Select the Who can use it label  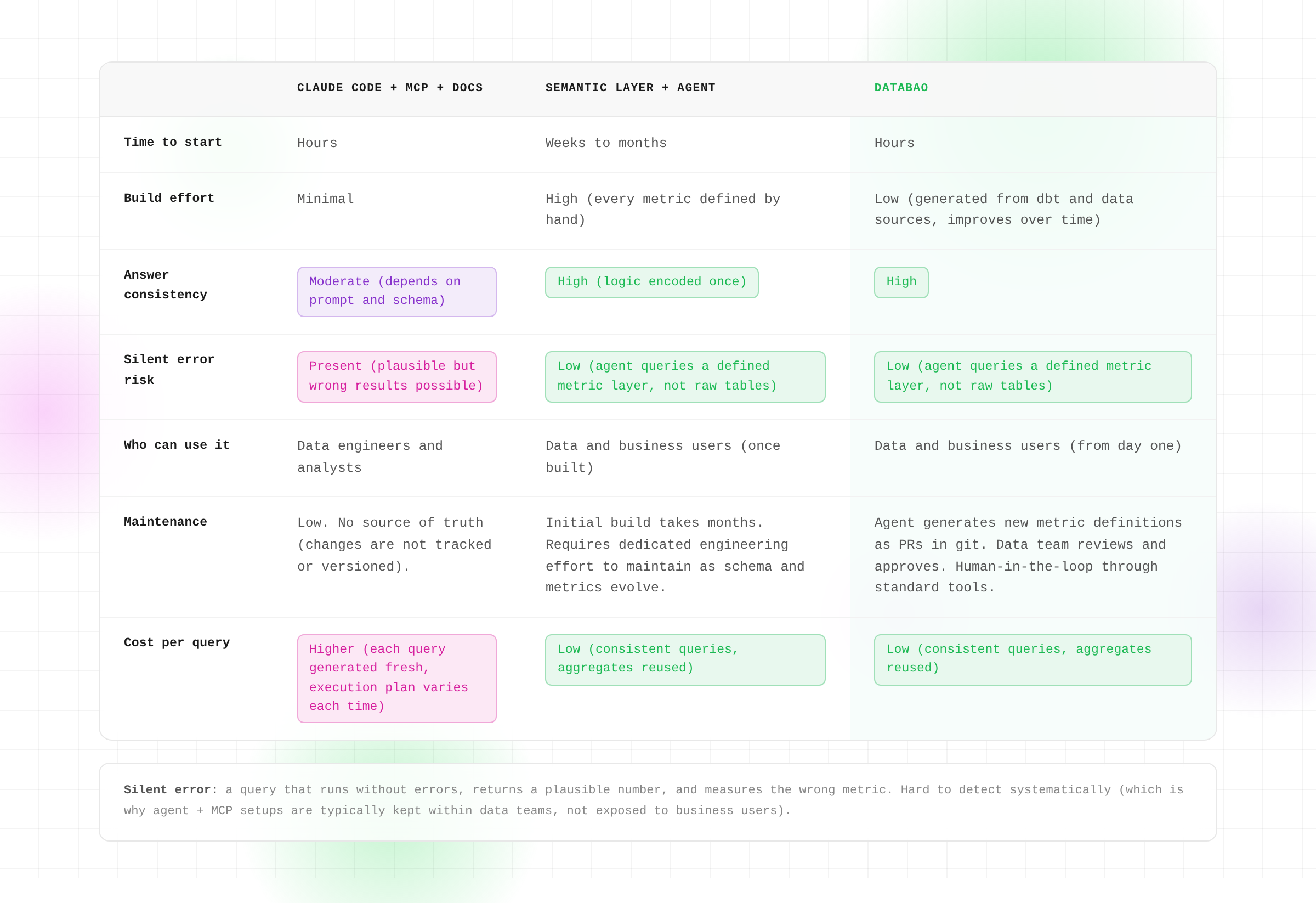click(177, 445)
